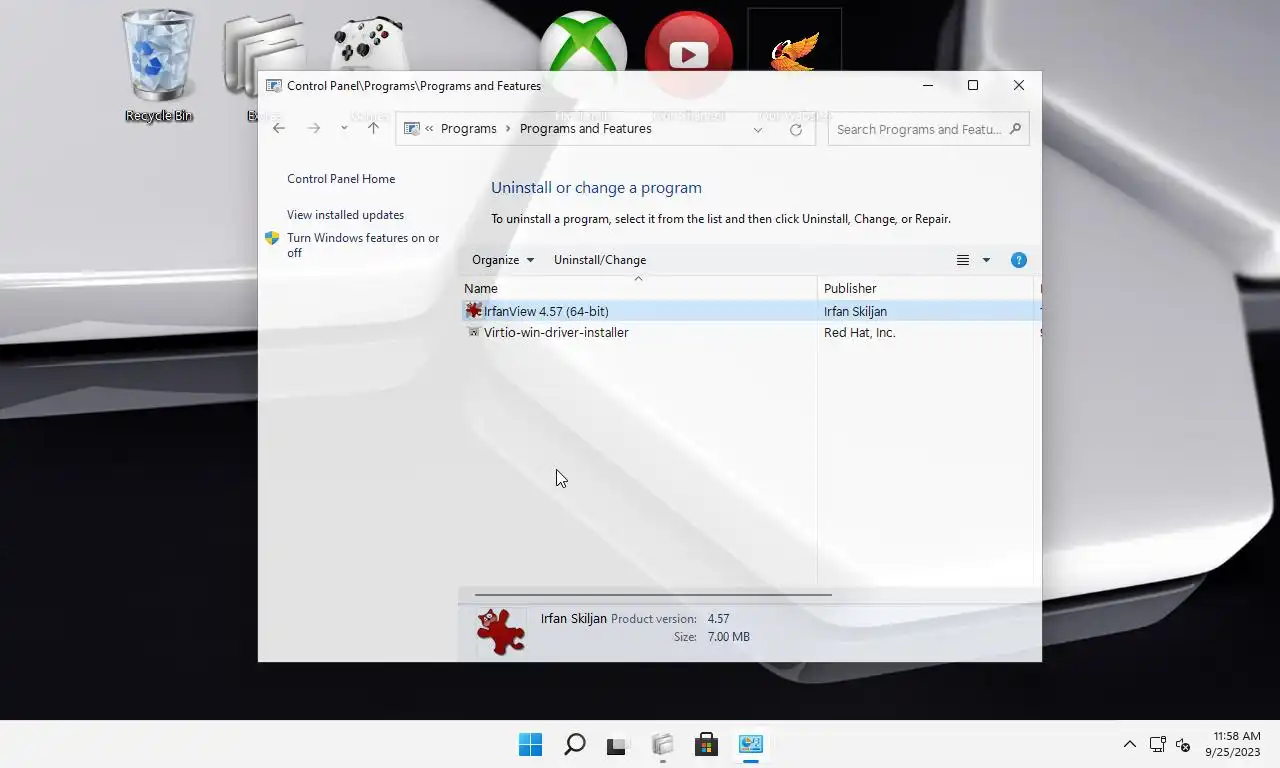Image resolution: width=1280 pixels, height=768 pixels.
Task: Click the Control Panel taskbar button
Action: (750, 744)
